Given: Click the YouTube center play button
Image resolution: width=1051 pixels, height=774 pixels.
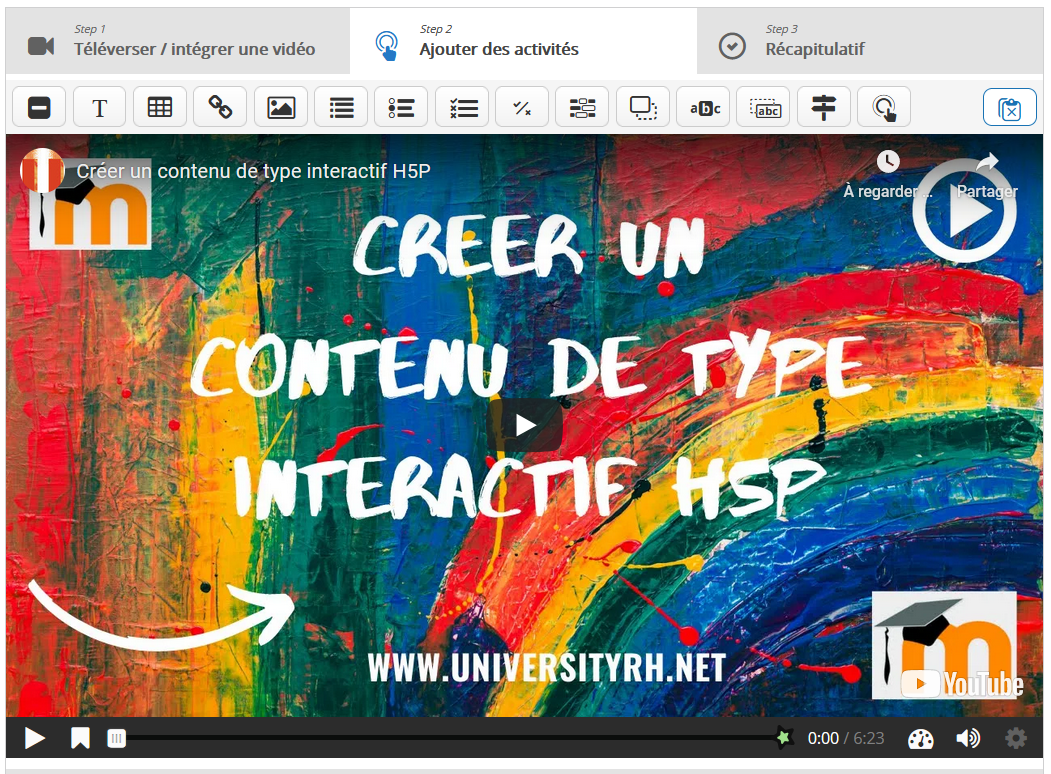Looking at the screenshot, I should (x=525, y=426).
